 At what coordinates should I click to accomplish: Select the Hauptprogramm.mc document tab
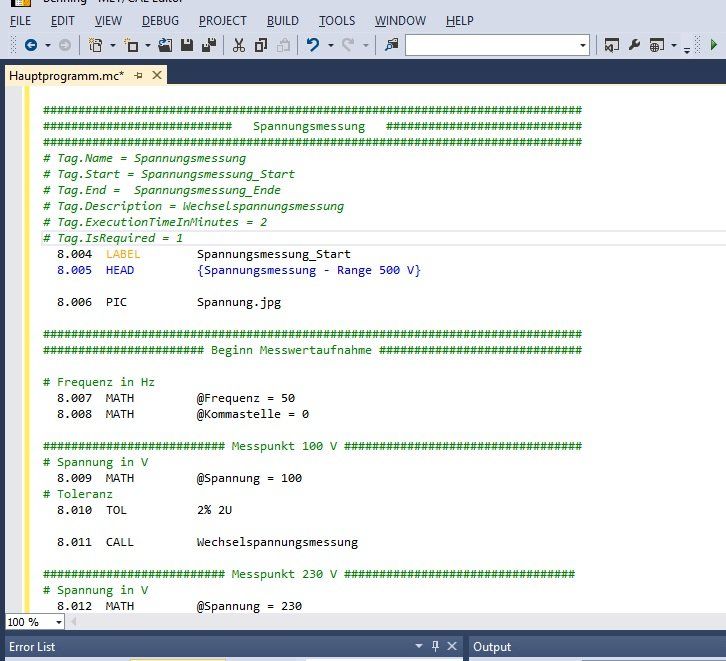coord(66,76)
